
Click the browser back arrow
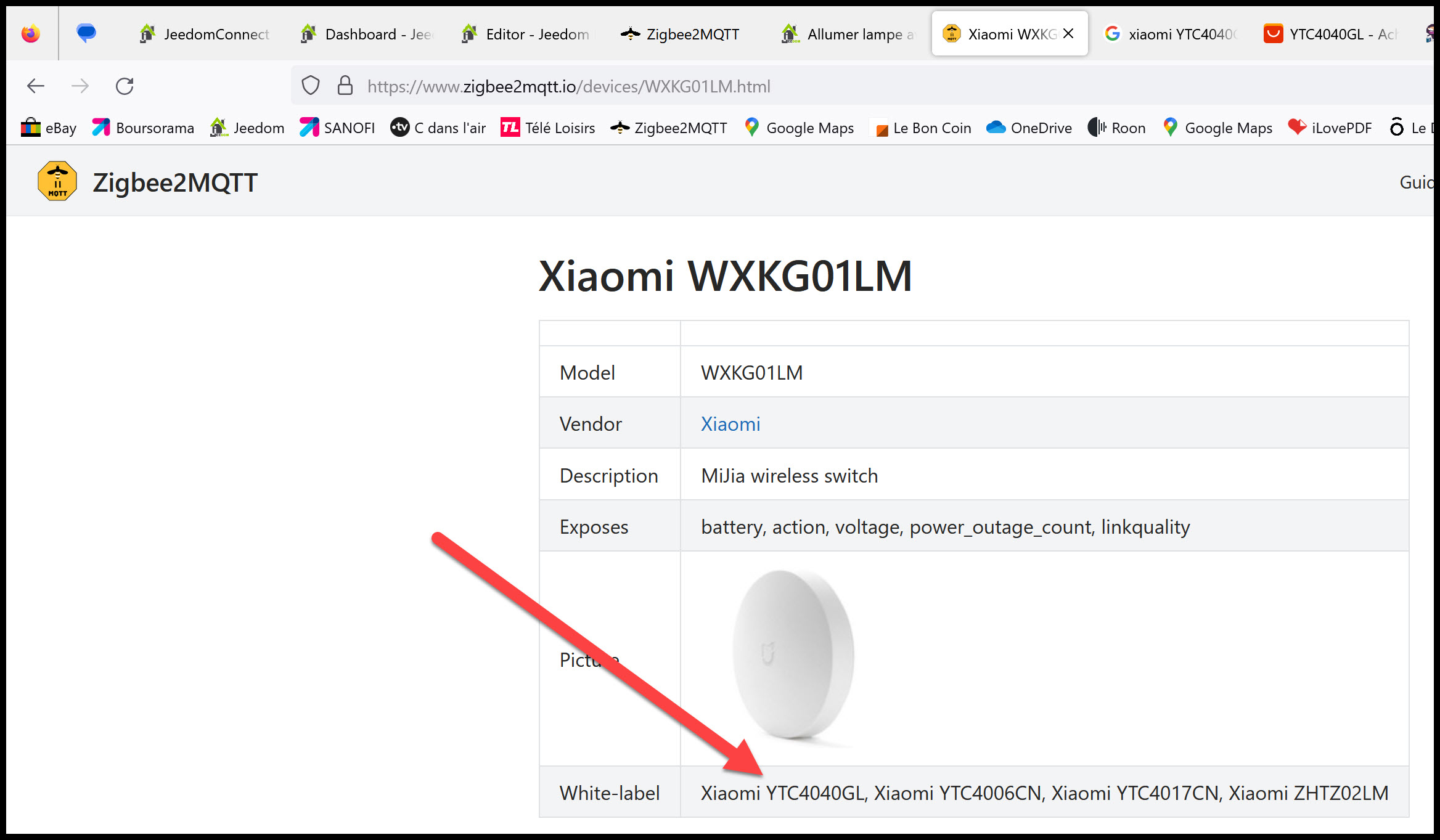(x=36, y=86)
